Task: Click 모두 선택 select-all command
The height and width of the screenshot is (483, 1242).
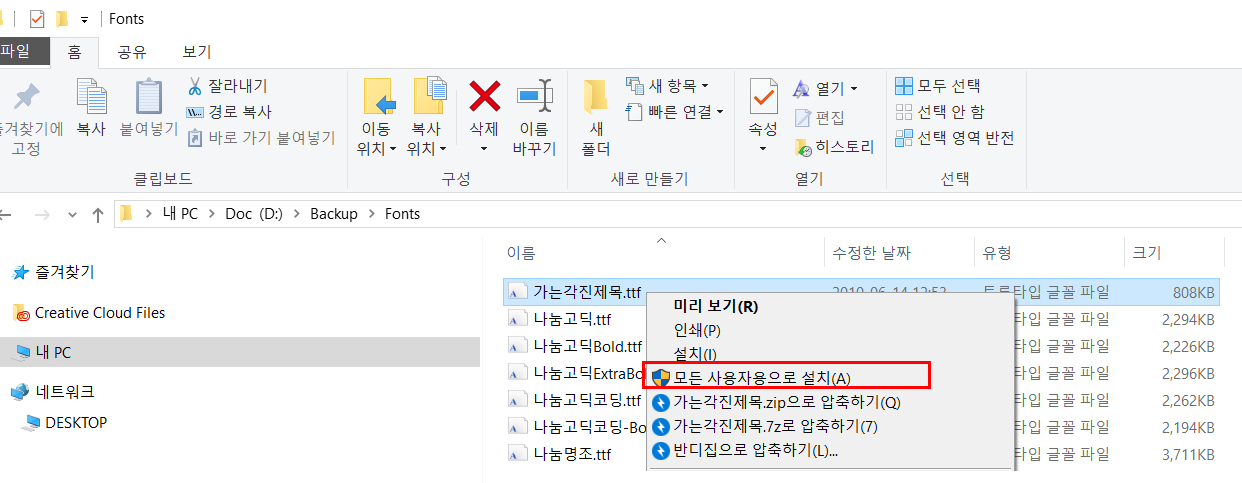Action: 938,86
